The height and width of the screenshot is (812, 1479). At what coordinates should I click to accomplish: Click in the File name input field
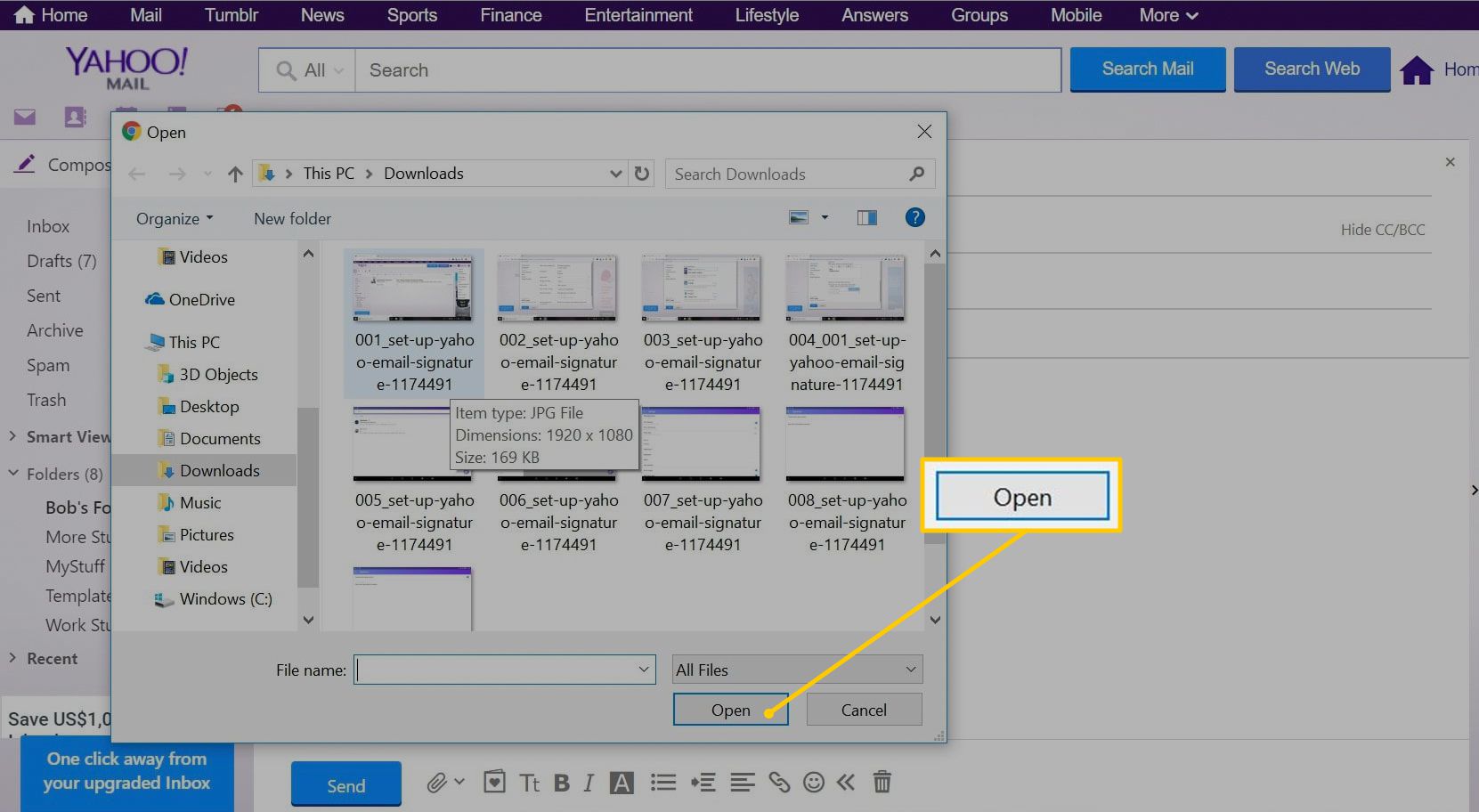[494, 670]
